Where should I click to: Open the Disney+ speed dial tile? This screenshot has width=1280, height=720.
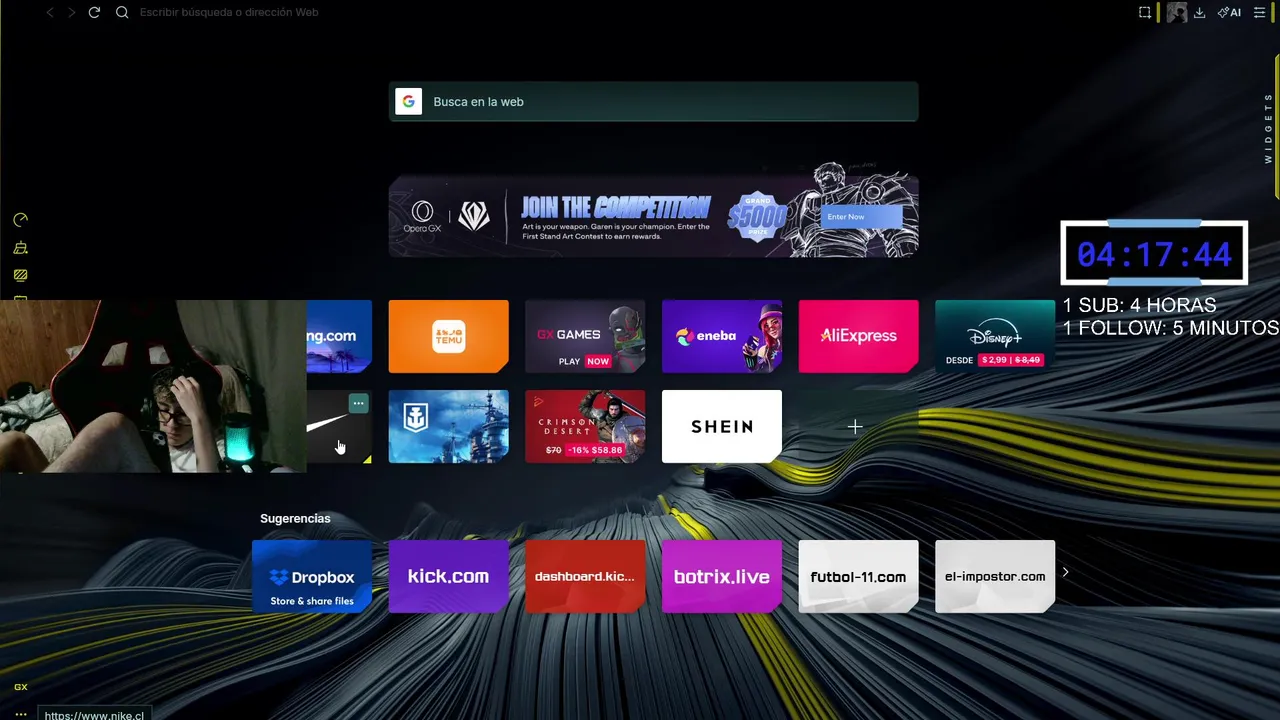pyautogui.click(x=995, y=336)
